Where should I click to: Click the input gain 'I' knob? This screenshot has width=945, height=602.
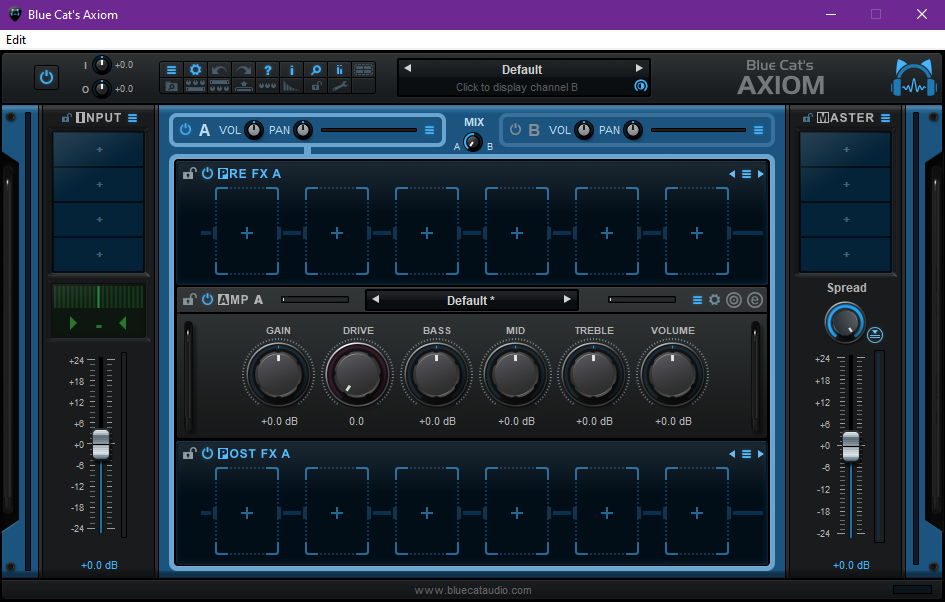(102, 64)
